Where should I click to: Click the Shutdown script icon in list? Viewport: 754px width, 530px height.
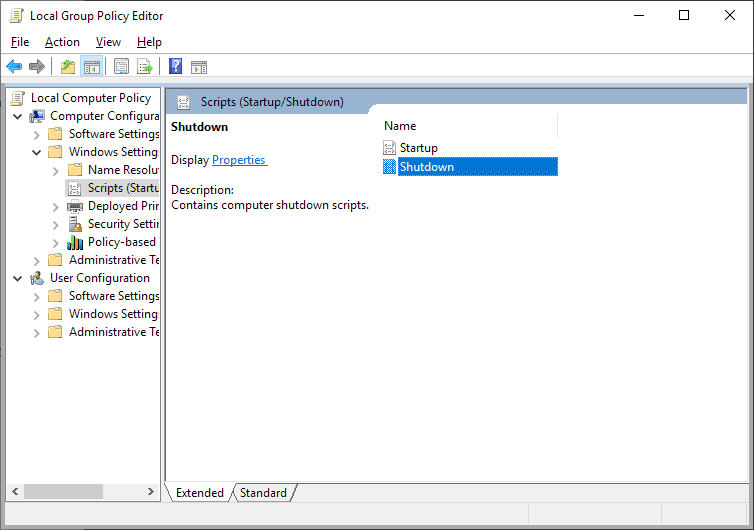point(389,167)
